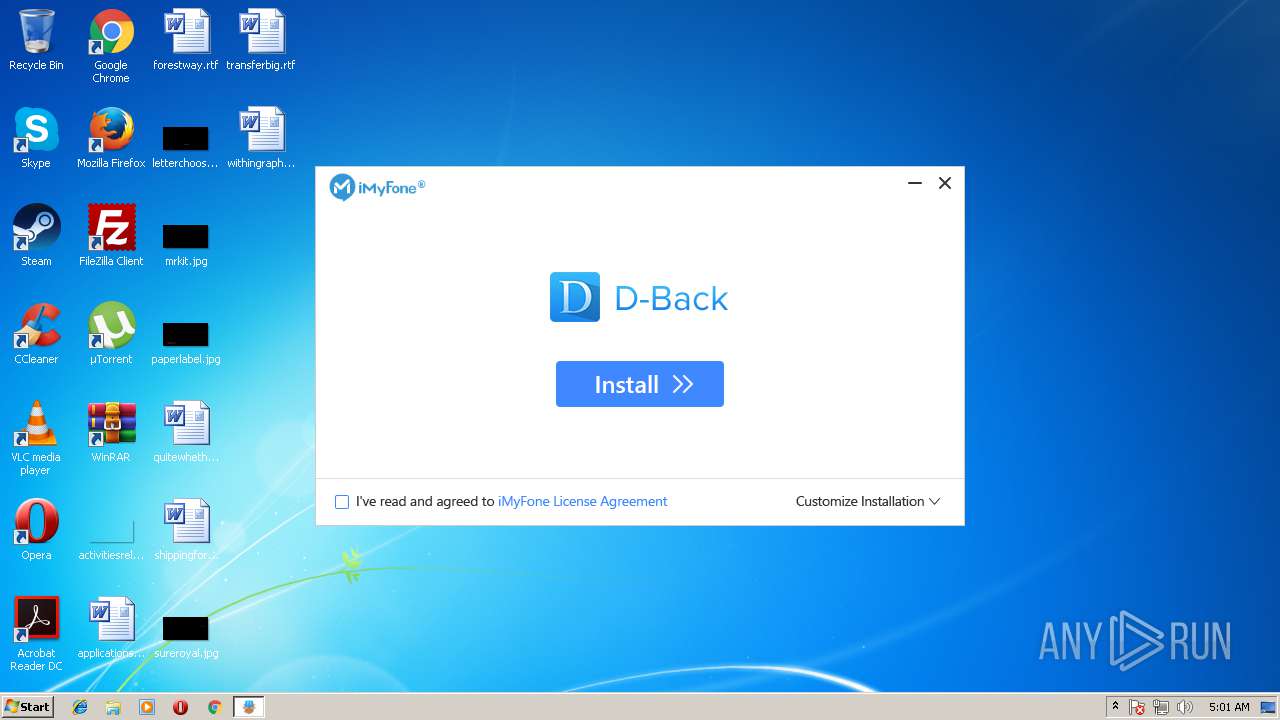1280x720 pixels.
Task: Select the sureroyal.jpg file
Action: click(186, 639)
